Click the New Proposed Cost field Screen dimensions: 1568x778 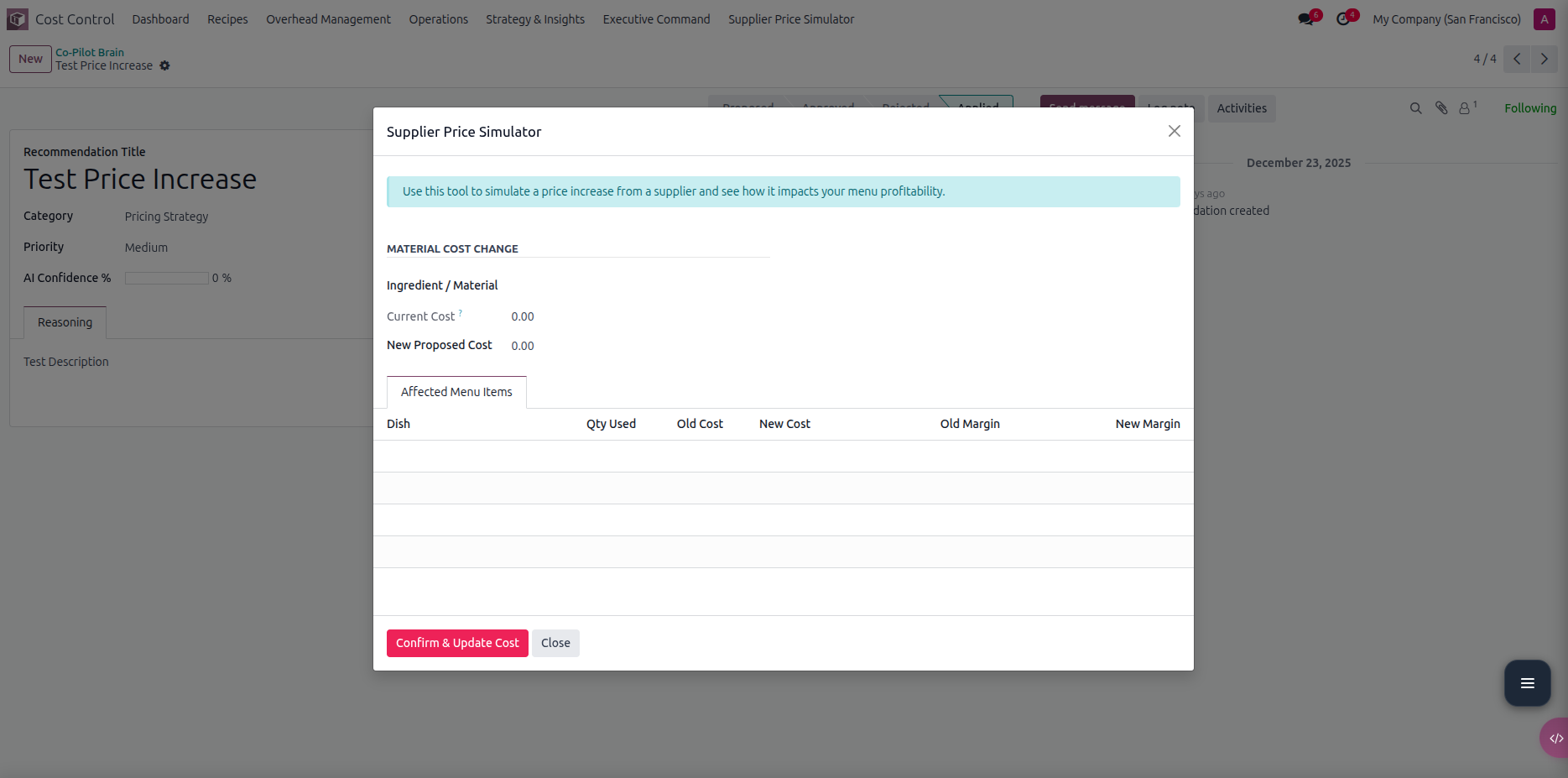[x=587, y=346]
